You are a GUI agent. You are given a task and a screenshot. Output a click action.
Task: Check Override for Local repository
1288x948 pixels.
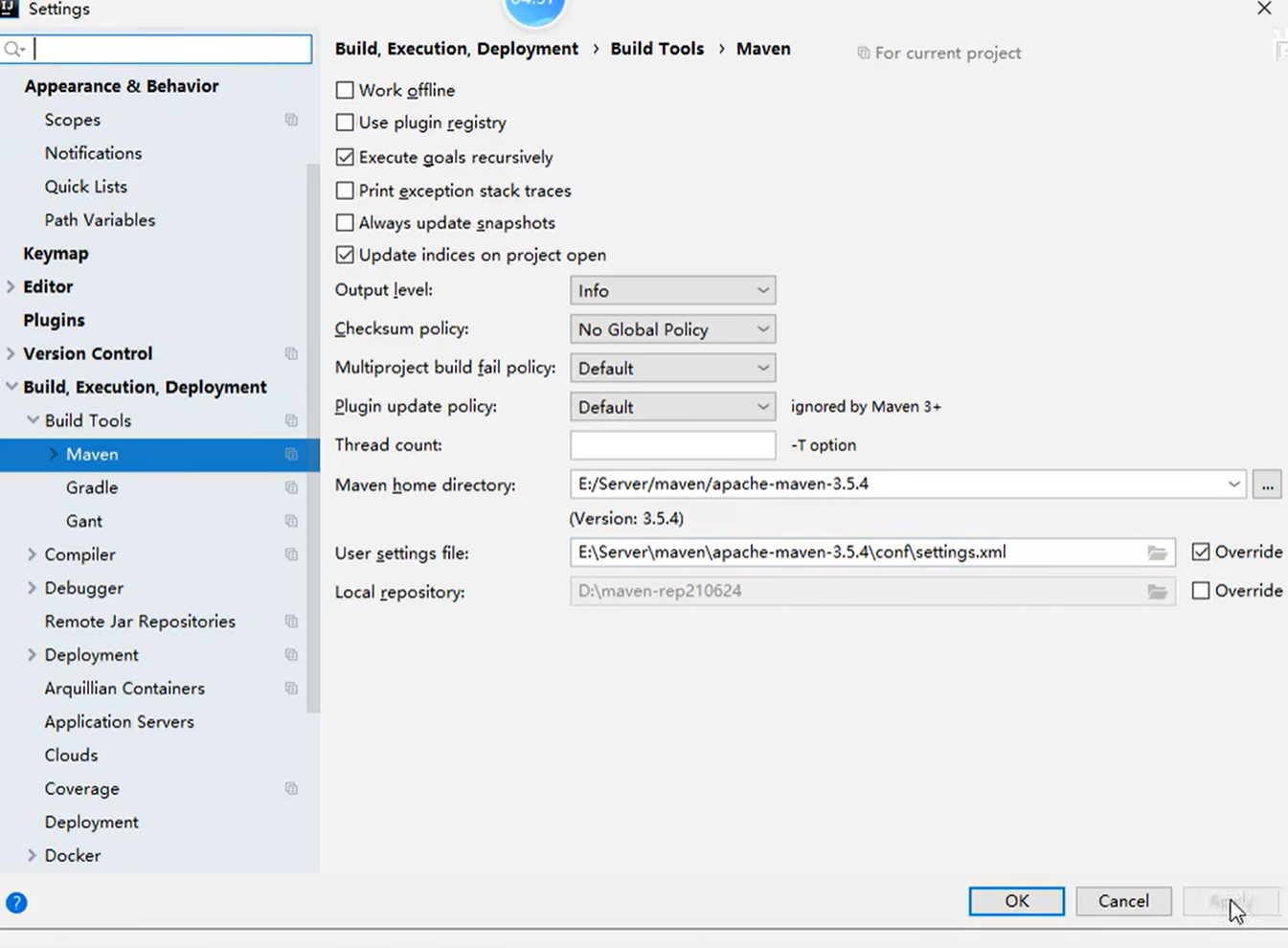point(1201,591)
